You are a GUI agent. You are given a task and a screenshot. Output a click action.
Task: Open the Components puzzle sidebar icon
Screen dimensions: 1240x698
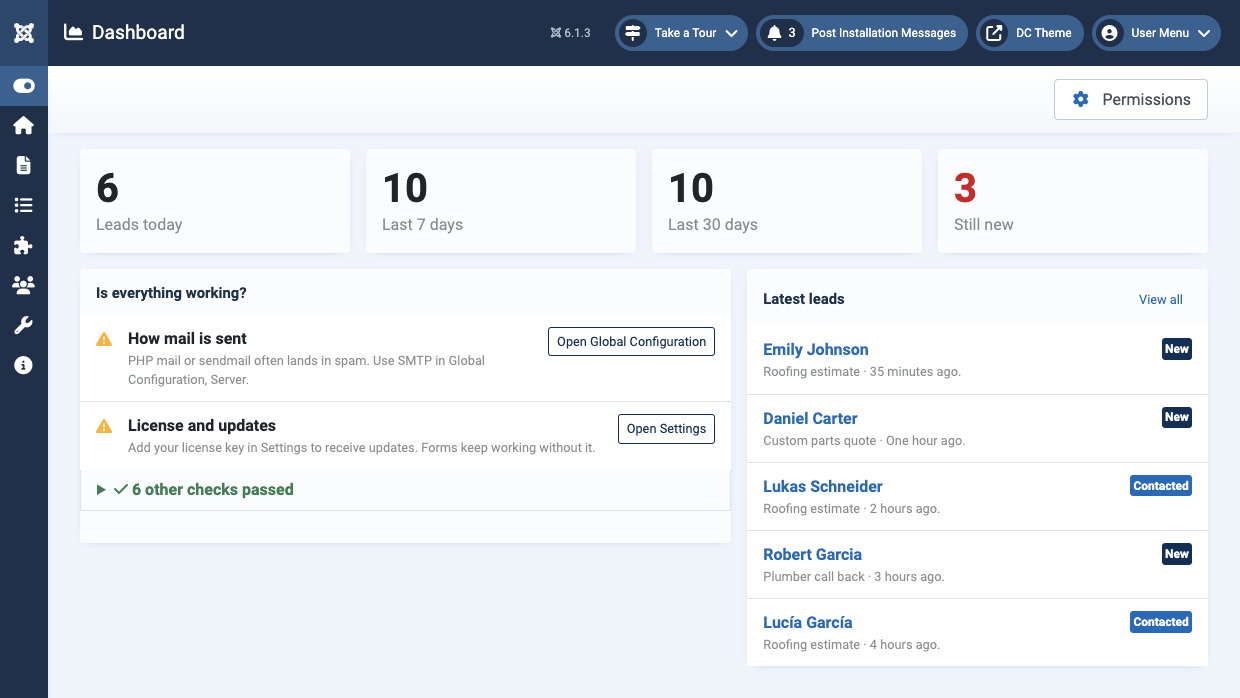24,245
